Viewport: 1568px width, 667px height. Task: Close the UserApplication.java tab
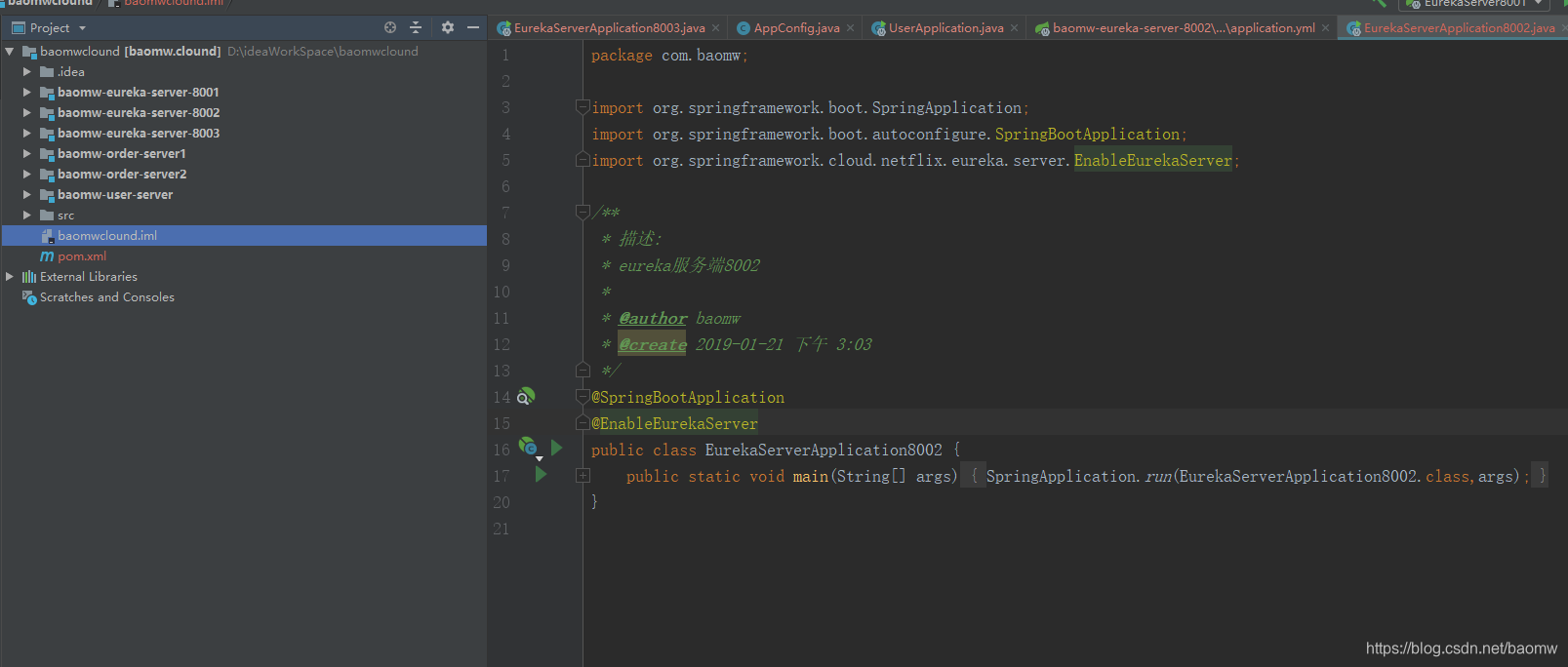(x=1015, y=28)
